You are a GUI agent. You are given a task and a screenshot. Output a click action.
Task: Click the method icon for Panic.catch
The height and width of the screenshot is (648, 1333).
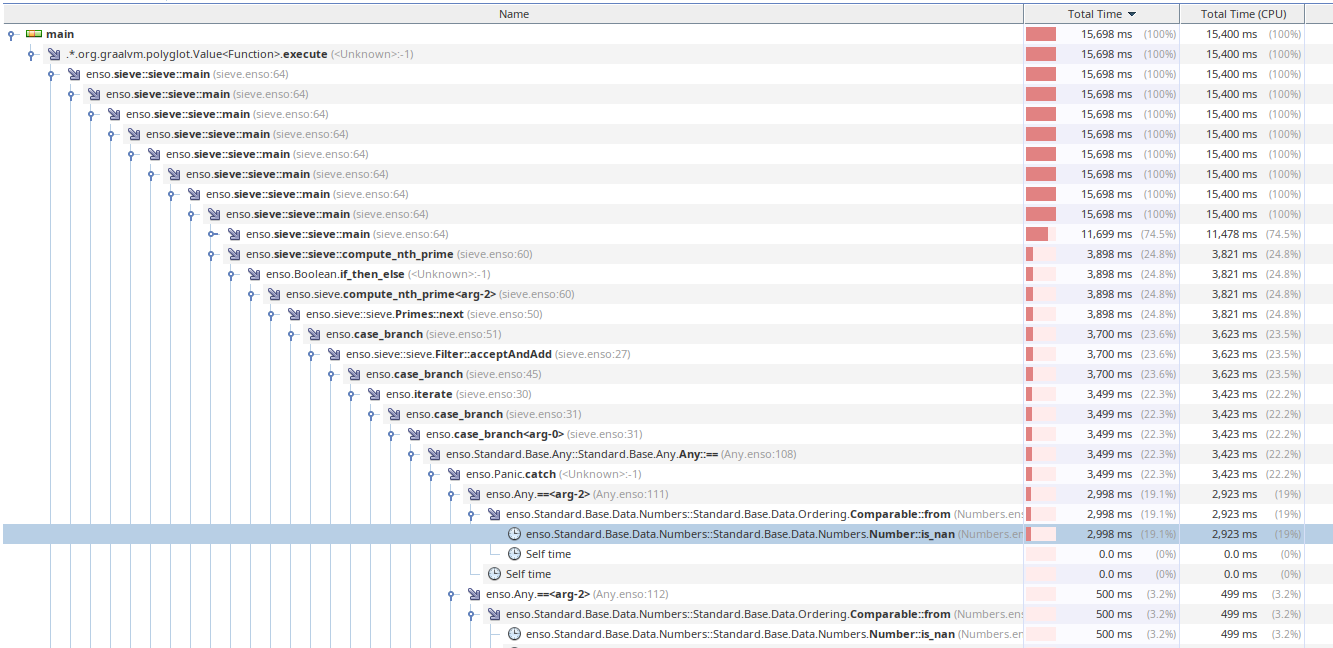tap(453, 473)
